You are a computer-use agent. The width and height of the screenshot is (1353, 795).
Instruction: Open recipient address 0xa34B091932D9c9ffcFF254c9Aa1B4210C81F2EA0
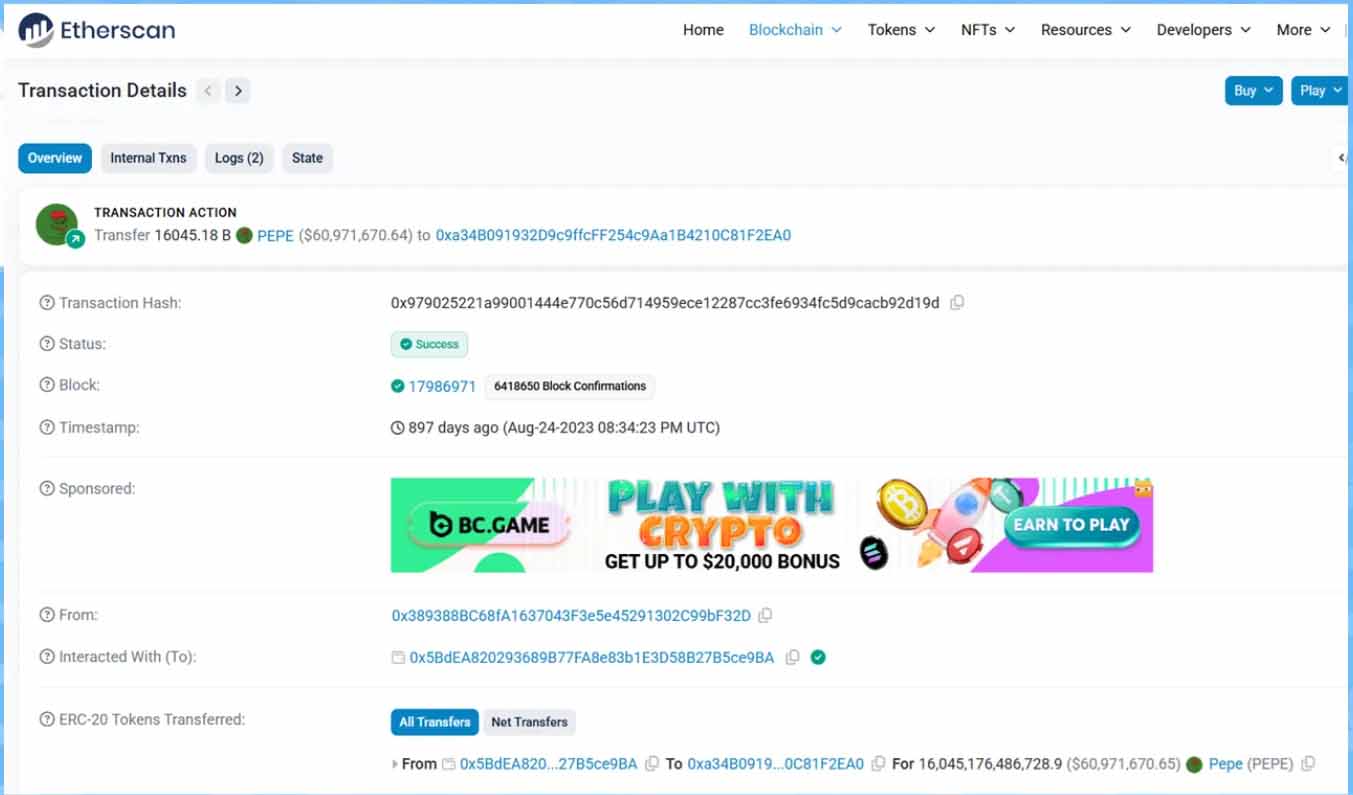point(613,236)
